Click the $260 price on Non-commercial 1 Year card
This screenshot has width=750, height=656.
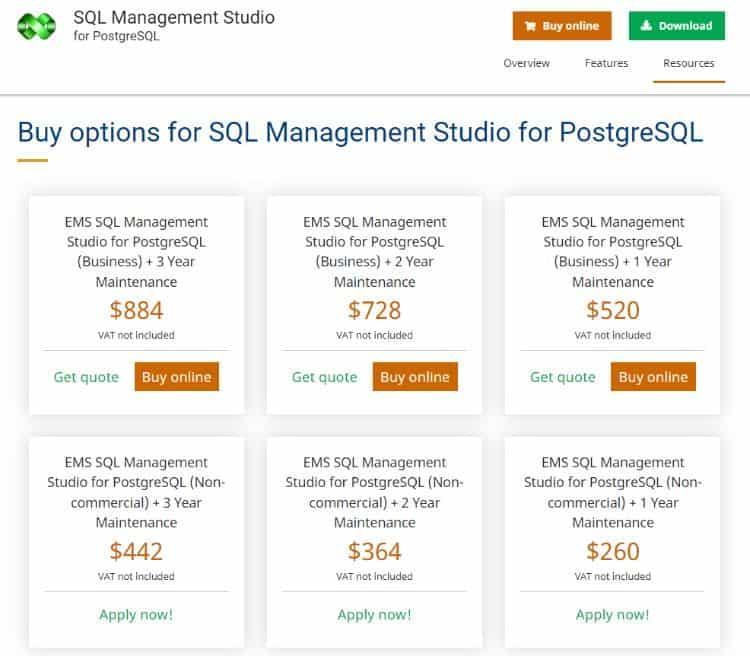pos(612,551)
